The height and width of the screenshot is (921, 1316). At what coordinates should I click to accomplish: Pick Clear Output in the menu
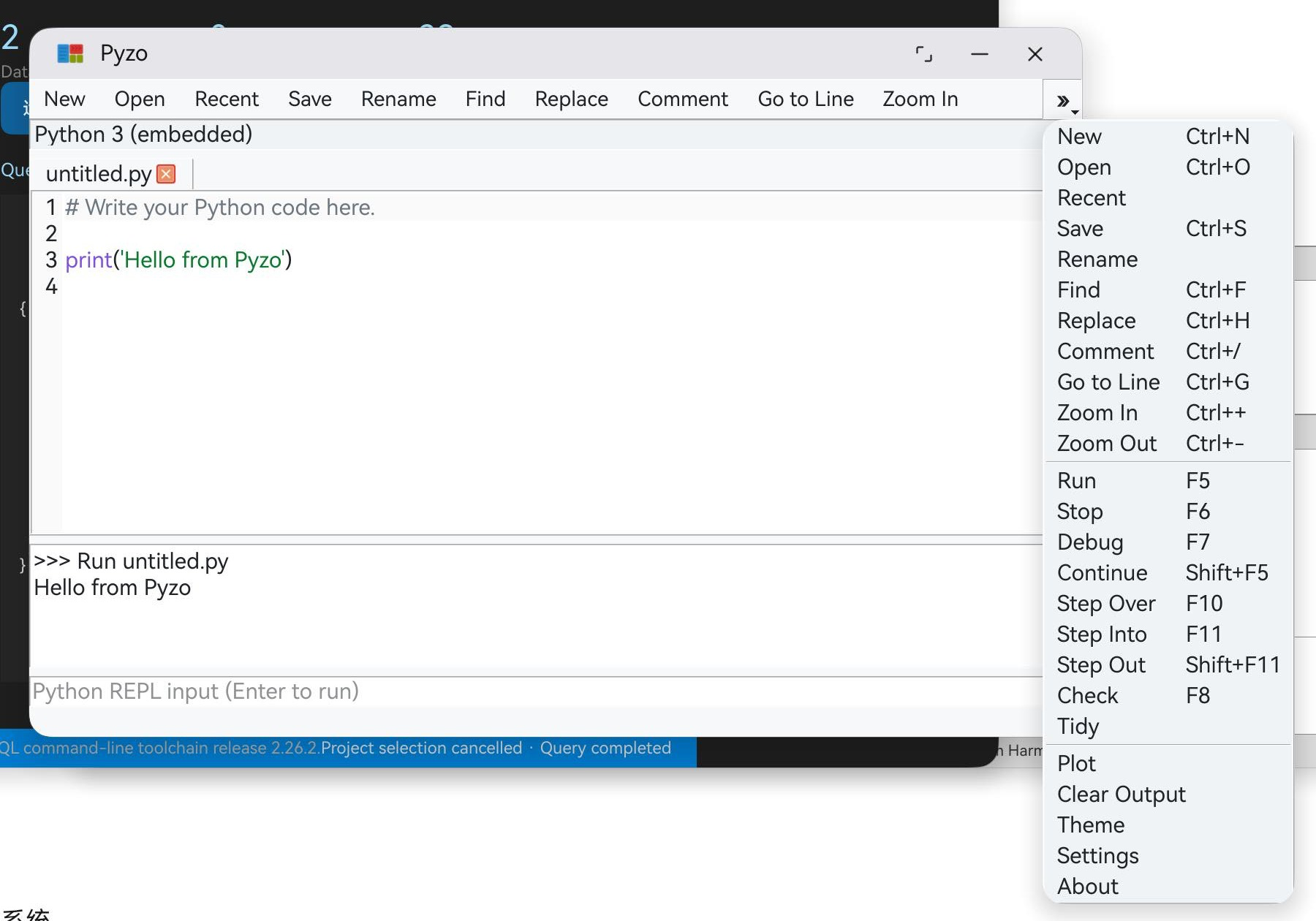point(1168,795)
